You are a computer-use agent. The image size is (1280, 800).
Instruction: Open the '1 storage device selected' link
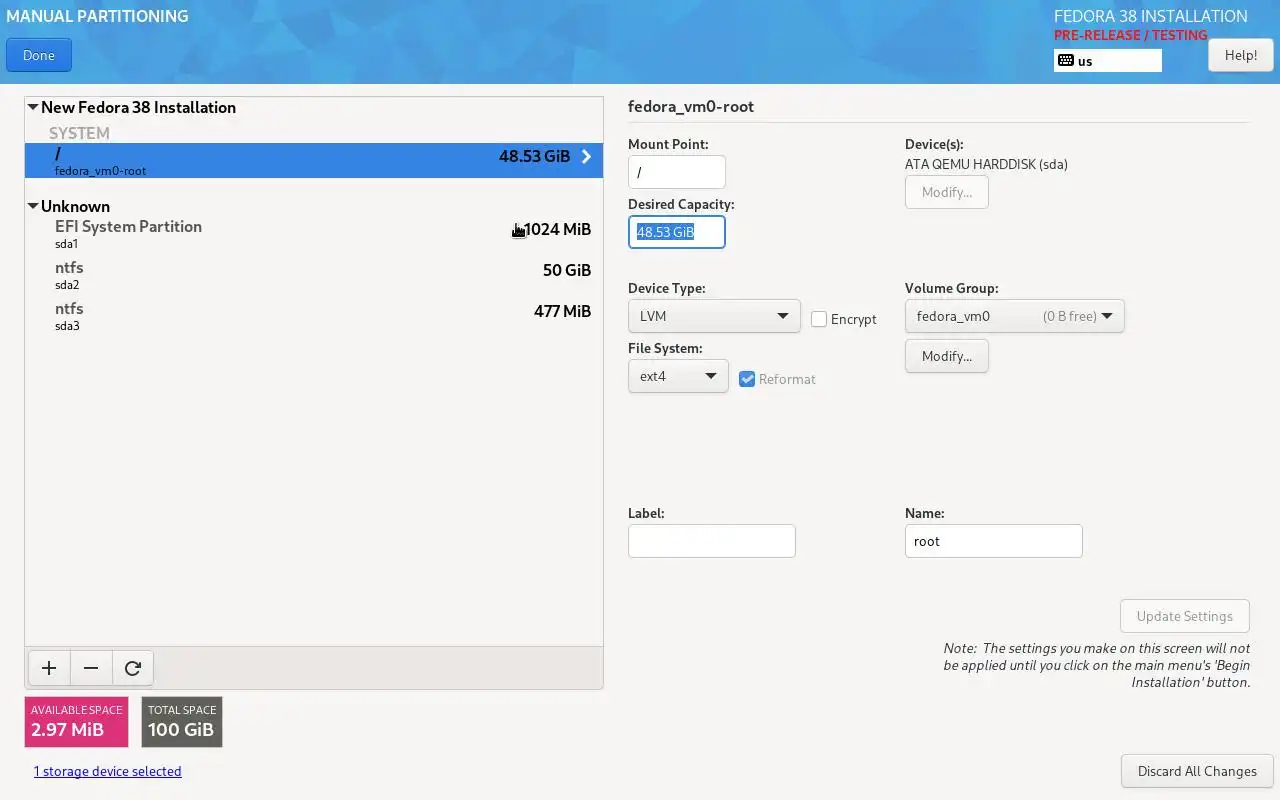coord(108,771)
